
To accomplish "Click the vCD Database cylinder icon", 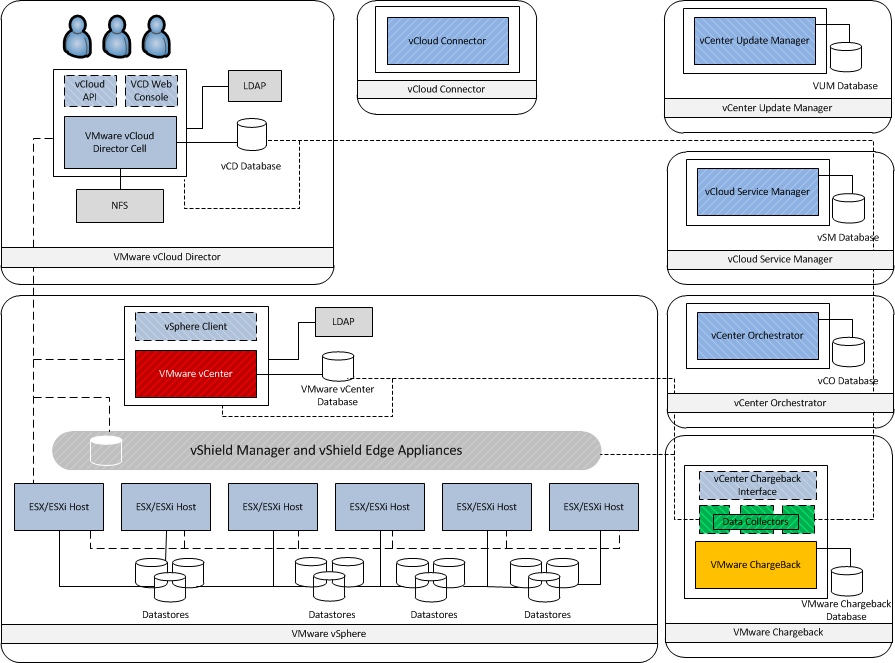I will pos(252,135).
